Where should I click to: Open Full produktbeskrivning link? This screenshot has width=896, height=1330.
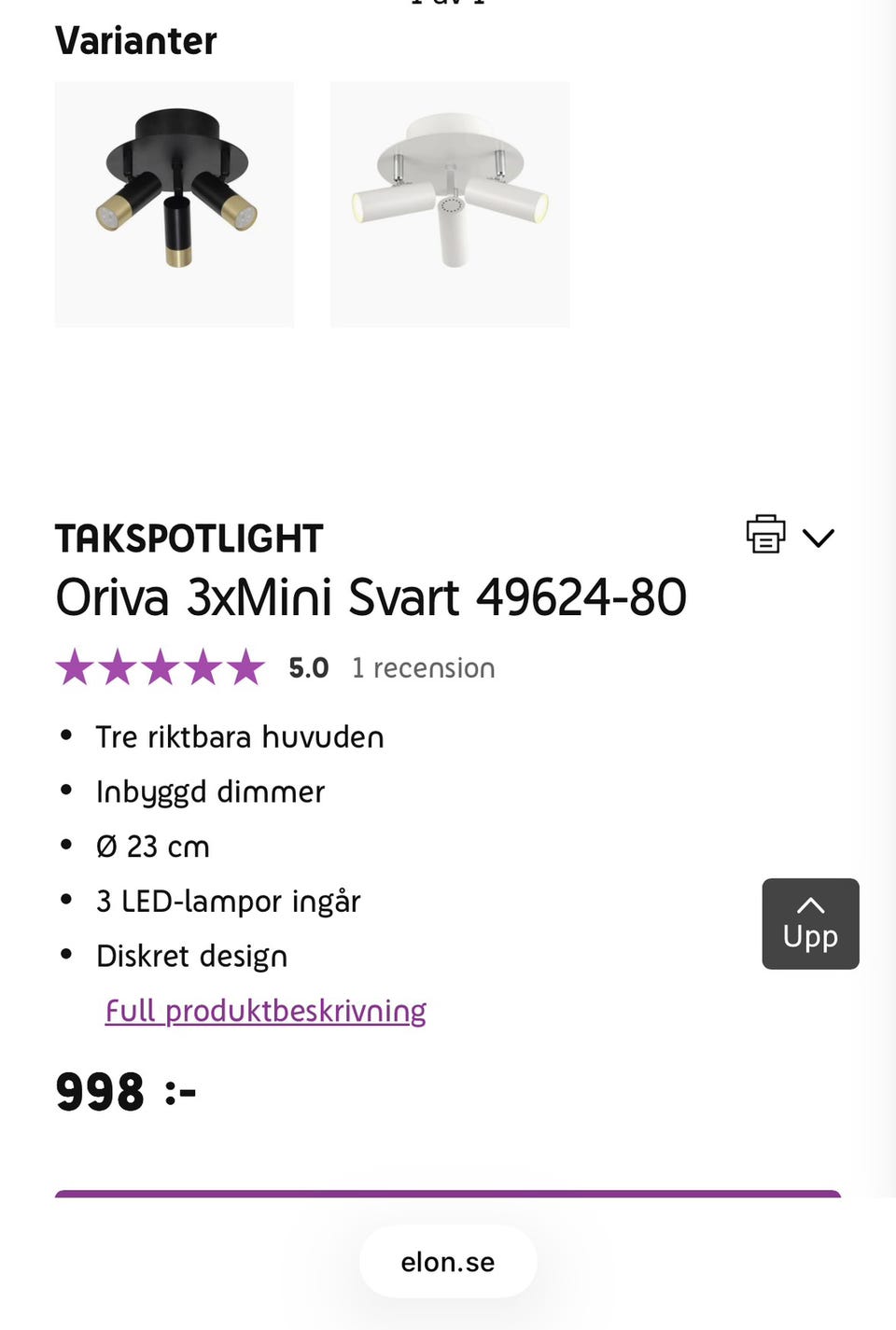(x=265, y=1011)
